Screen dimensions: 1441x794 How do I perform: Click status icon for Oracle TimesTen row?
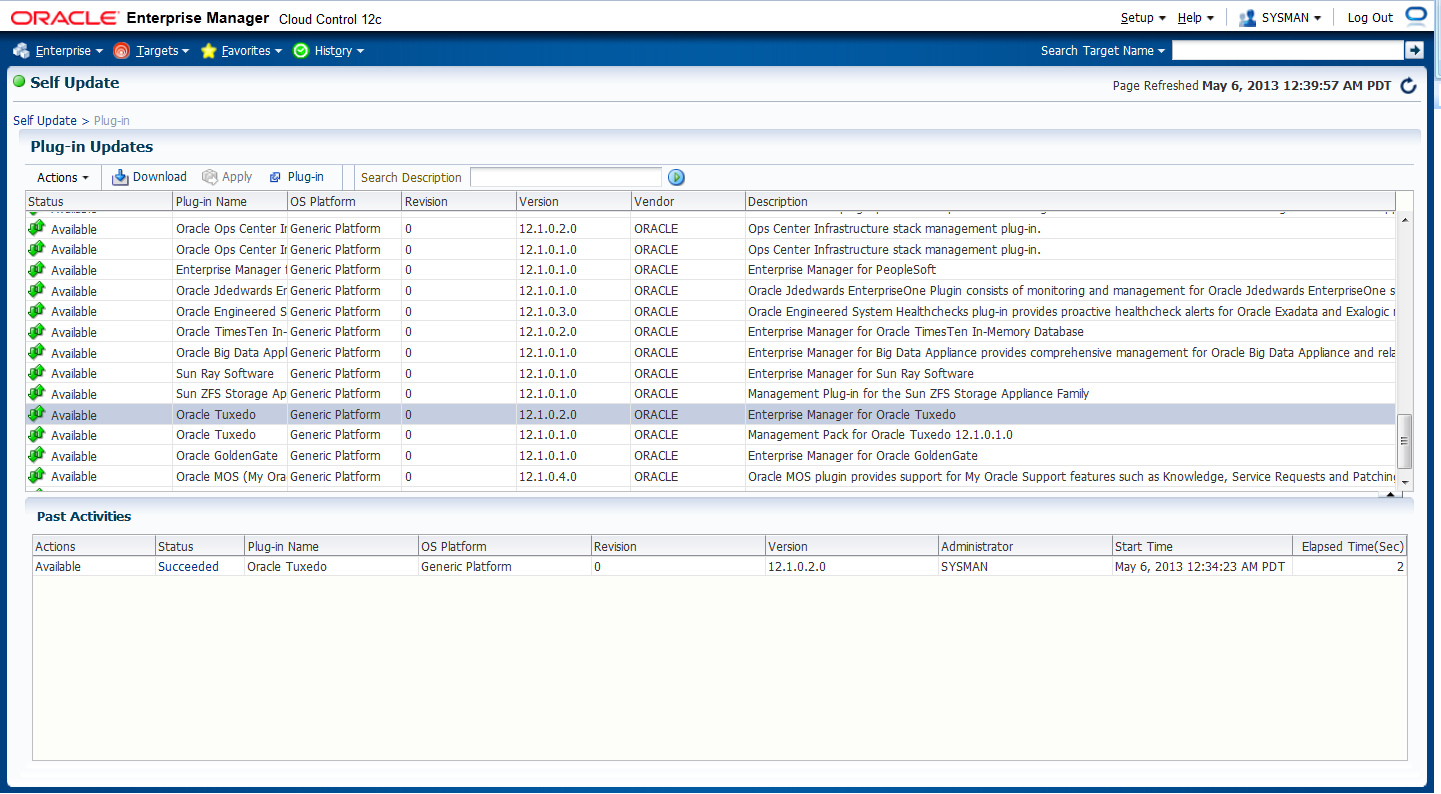point(37,331)
